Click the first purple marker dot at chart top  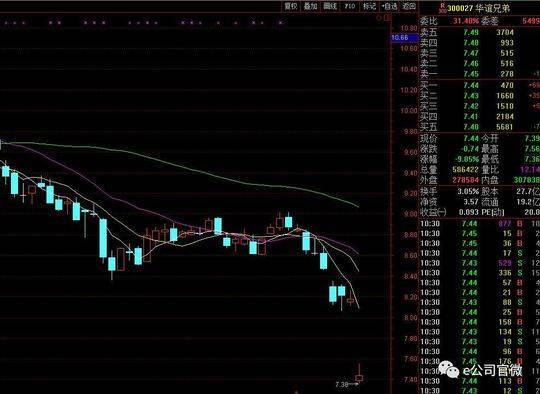coord(5,23)
